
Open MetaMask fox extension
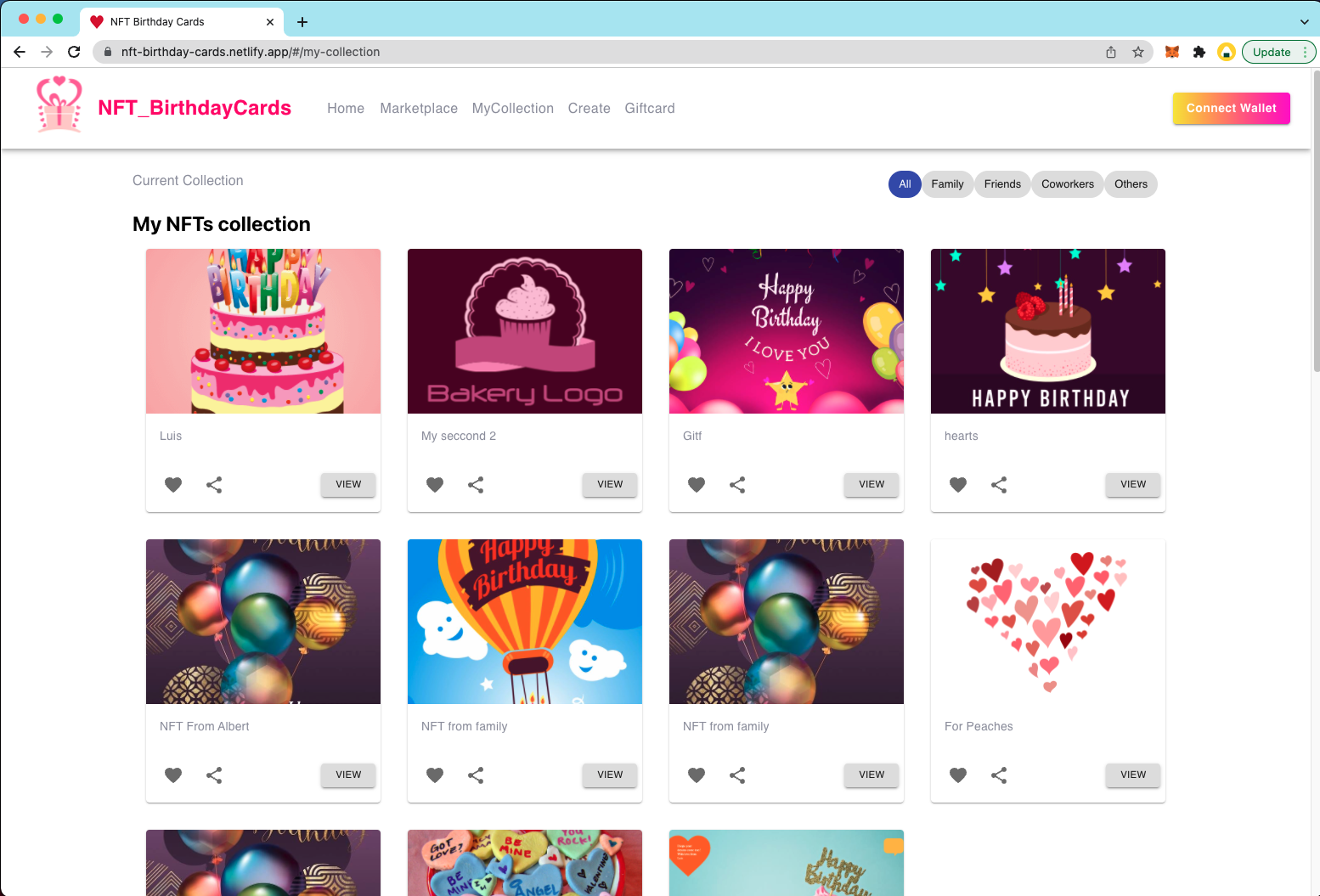pos(1171,52)
